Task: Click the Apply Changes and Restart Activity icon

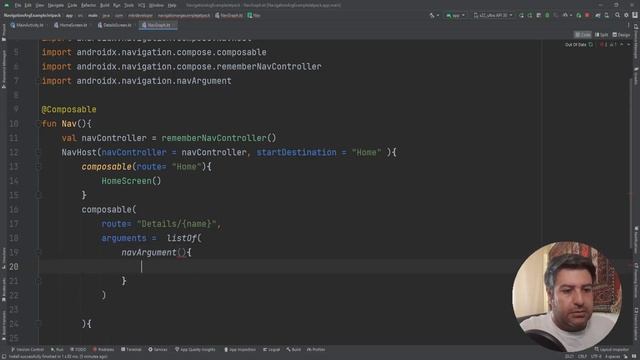Action: point(521,16)
